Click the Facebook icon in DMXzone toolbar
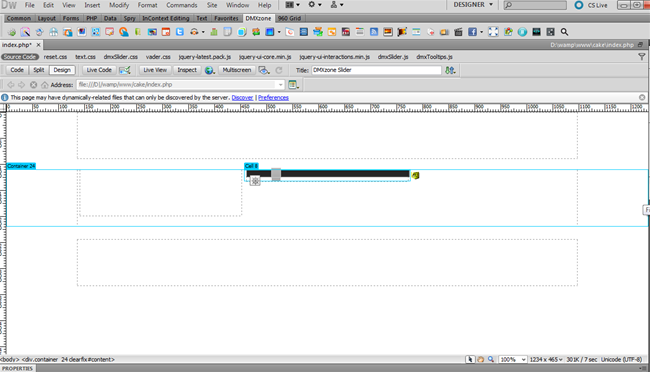This screenshot has width=650, height=372. click(472, 32)
